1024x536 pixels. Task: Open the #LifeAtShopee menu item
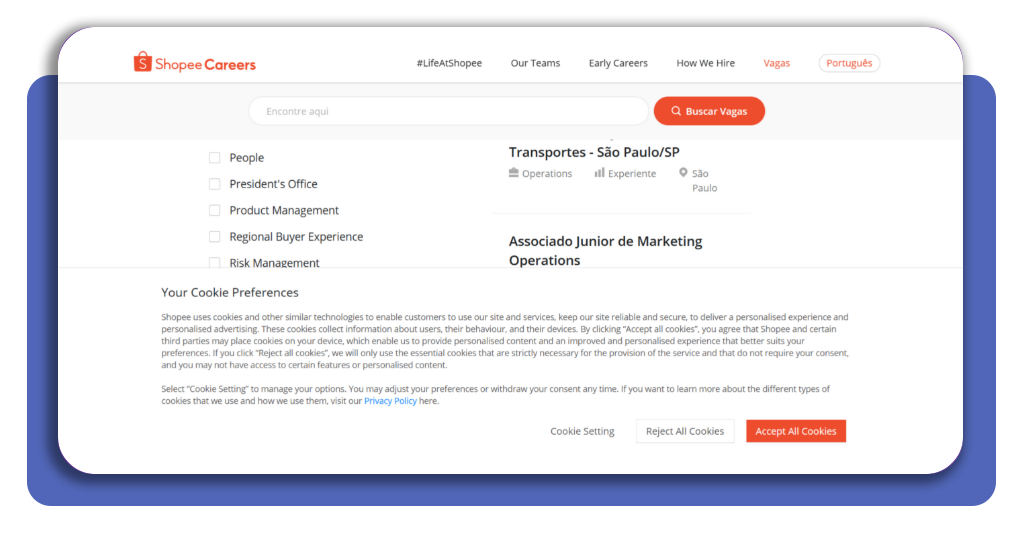pyautogui.click(x=449, y=63)
